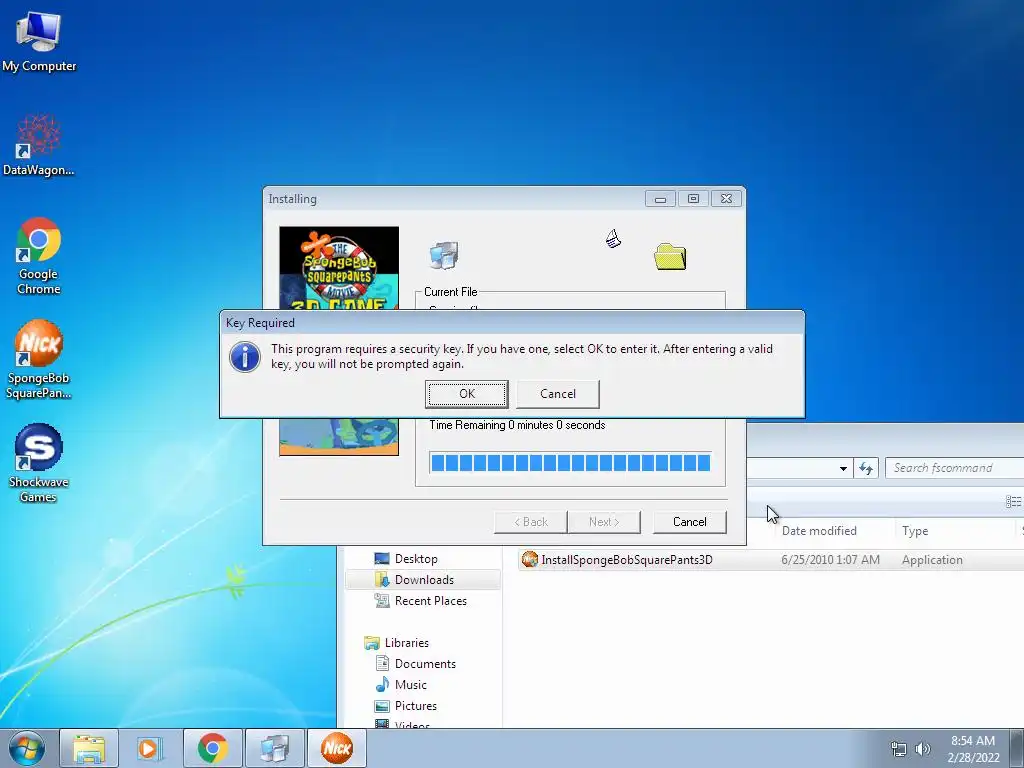
Task: Open the taskbar clock showing 8:54 AM
Action: point(973,749)
